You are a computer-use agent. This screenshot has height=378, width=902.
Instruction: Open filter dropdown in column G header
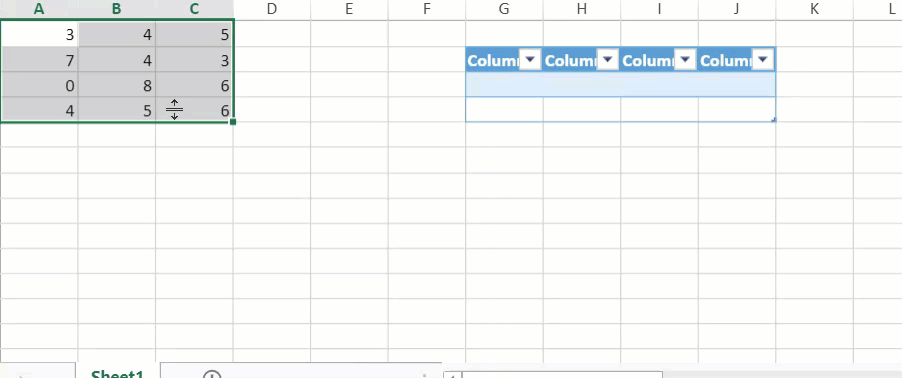click(530, 59)
